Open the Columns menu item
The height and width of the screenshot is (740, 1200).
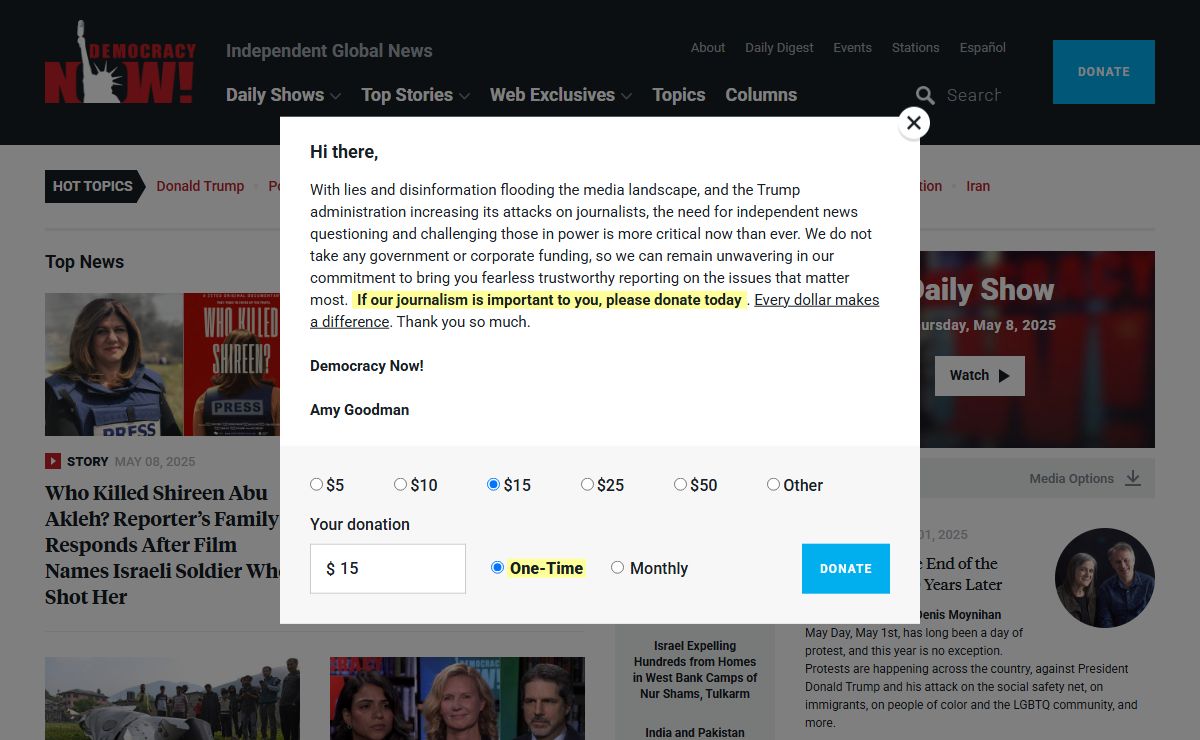tap(761, 95)
